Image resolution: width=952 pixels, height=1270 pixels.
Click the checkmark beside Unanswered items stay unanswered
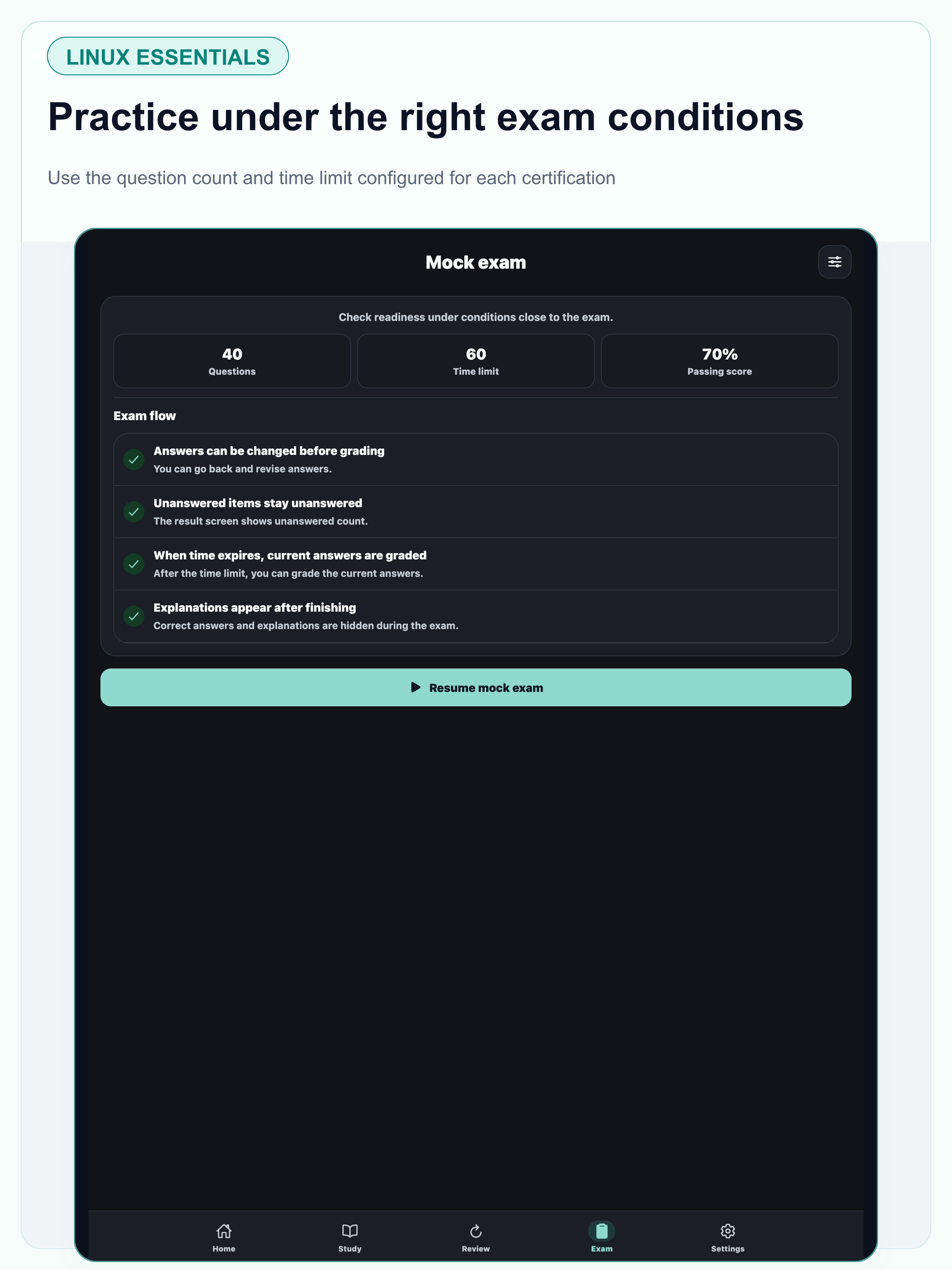[134, 511]
